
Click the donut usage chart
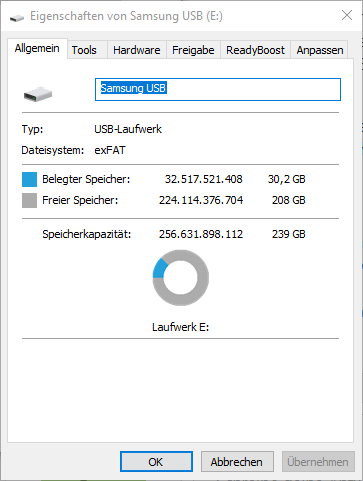point(181,278)
